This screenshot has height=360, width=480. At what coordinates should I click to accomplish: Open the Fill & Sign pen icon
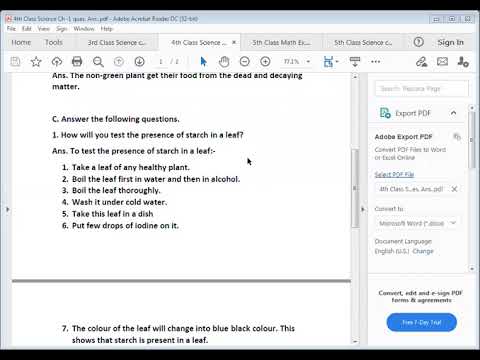[422, 62]
